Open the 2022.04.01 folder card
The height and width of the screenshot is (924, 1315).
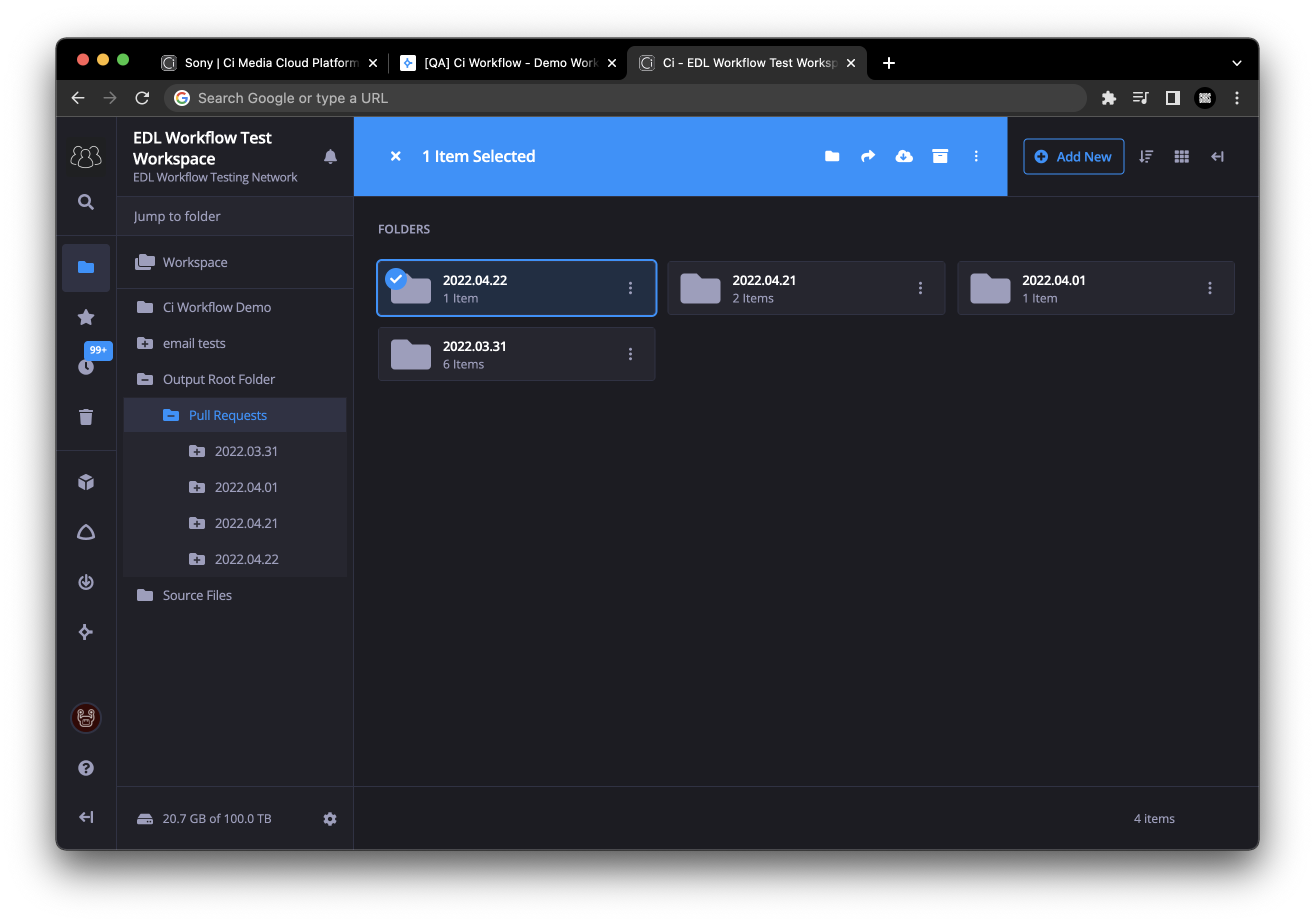click(x=1095, y=288)
